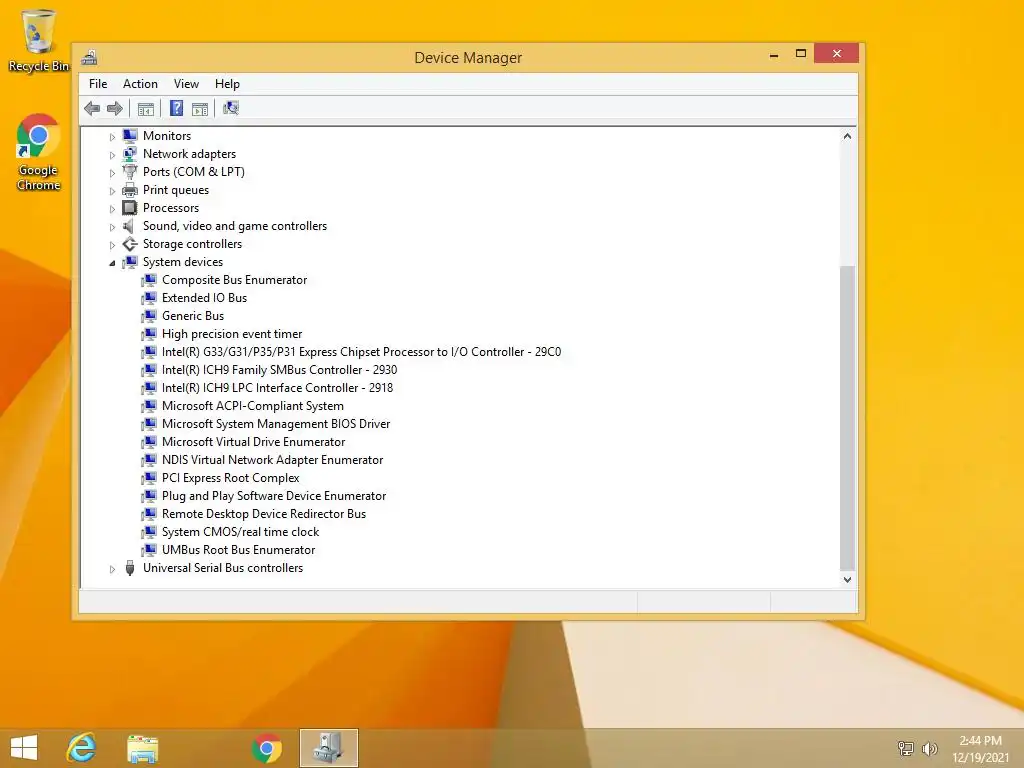Image resolution: width=1024 pixels, height=768 pixels.
Task: Collapse the System devices node
Action: (112, 263)
